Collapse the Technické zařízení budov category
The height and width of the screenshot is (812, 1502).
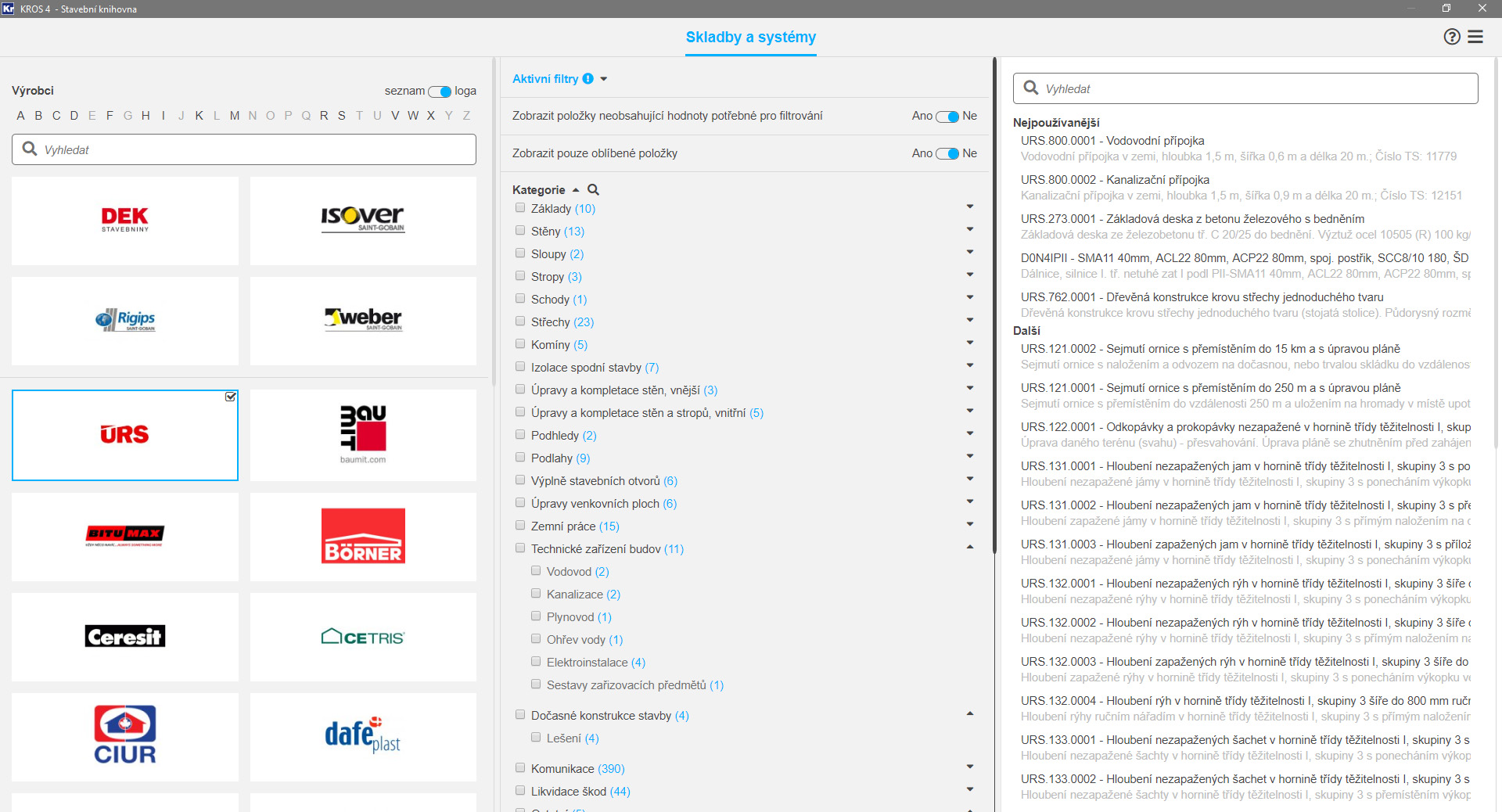click(969, 548)
